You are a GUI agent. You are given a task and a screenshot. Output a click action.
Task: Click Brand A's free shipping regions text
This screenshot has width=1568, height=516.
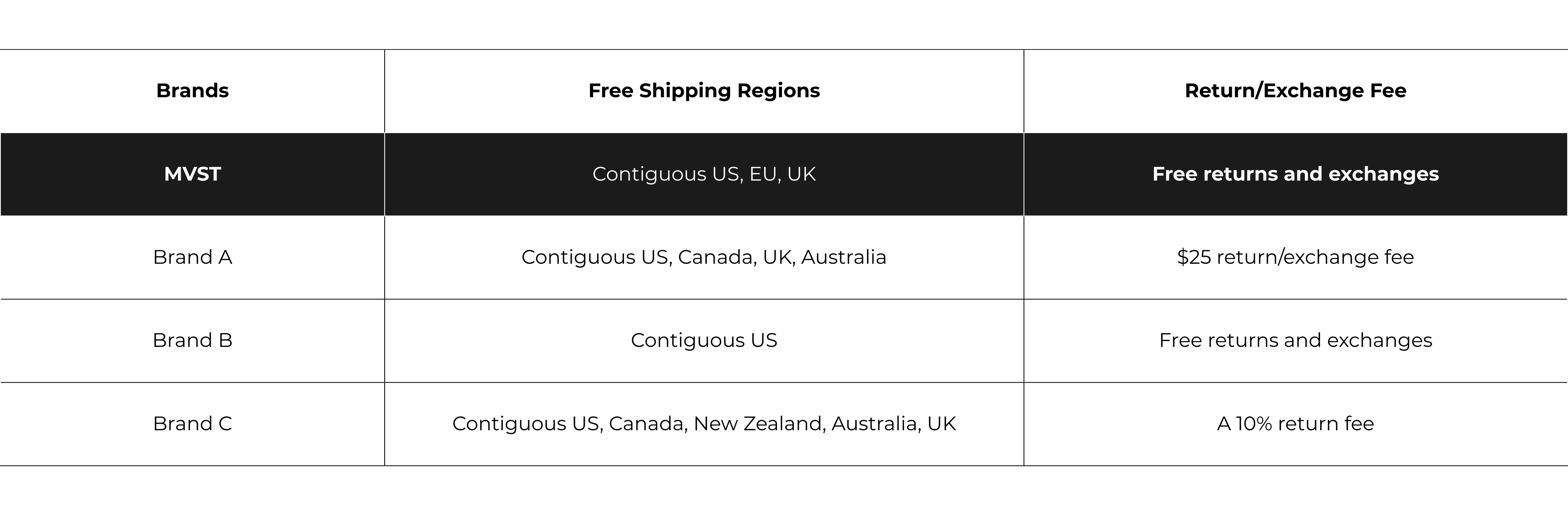704,257
